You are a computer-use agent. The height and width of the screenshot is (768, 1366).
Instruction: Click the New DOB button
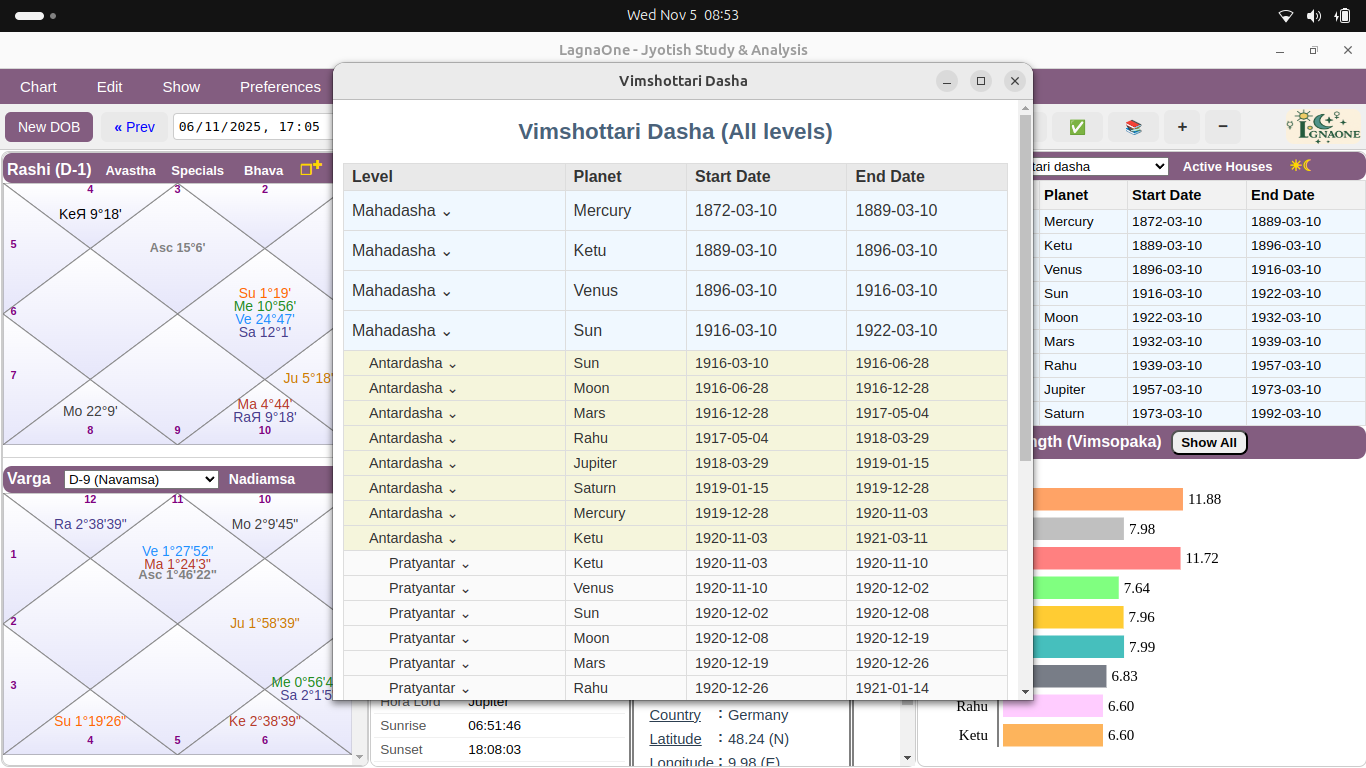48,127
